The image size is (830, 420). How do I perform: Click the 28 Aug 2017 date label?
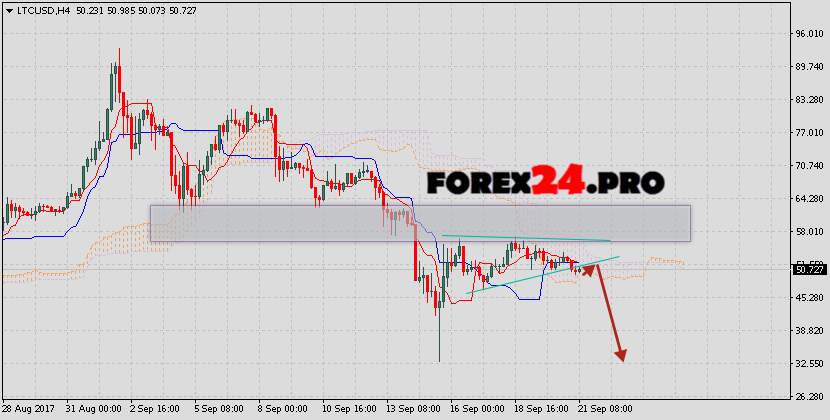pyautogui.click(x=28, y=410)
